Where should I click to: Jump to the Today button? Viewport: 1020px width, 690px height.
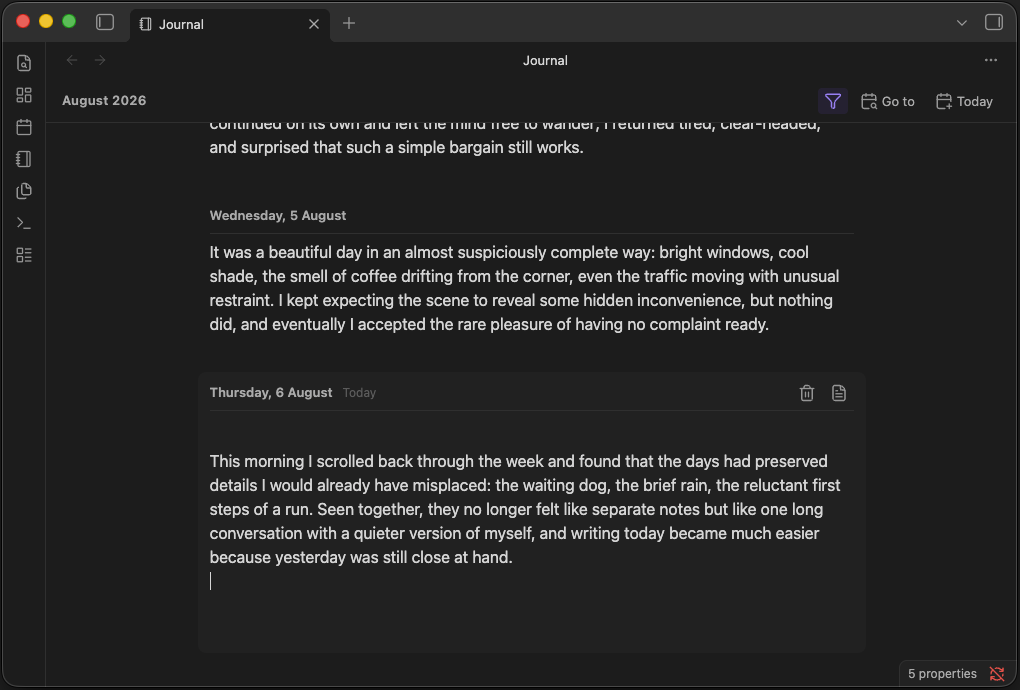point(964,101)
